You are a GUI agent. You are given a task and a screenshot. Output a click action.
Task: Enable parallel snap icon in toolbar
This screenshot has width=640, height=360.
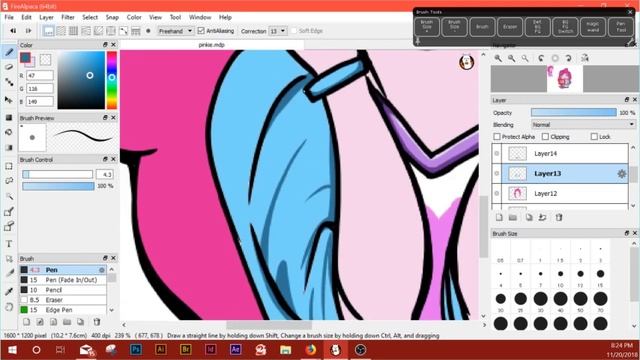point(61,31)
